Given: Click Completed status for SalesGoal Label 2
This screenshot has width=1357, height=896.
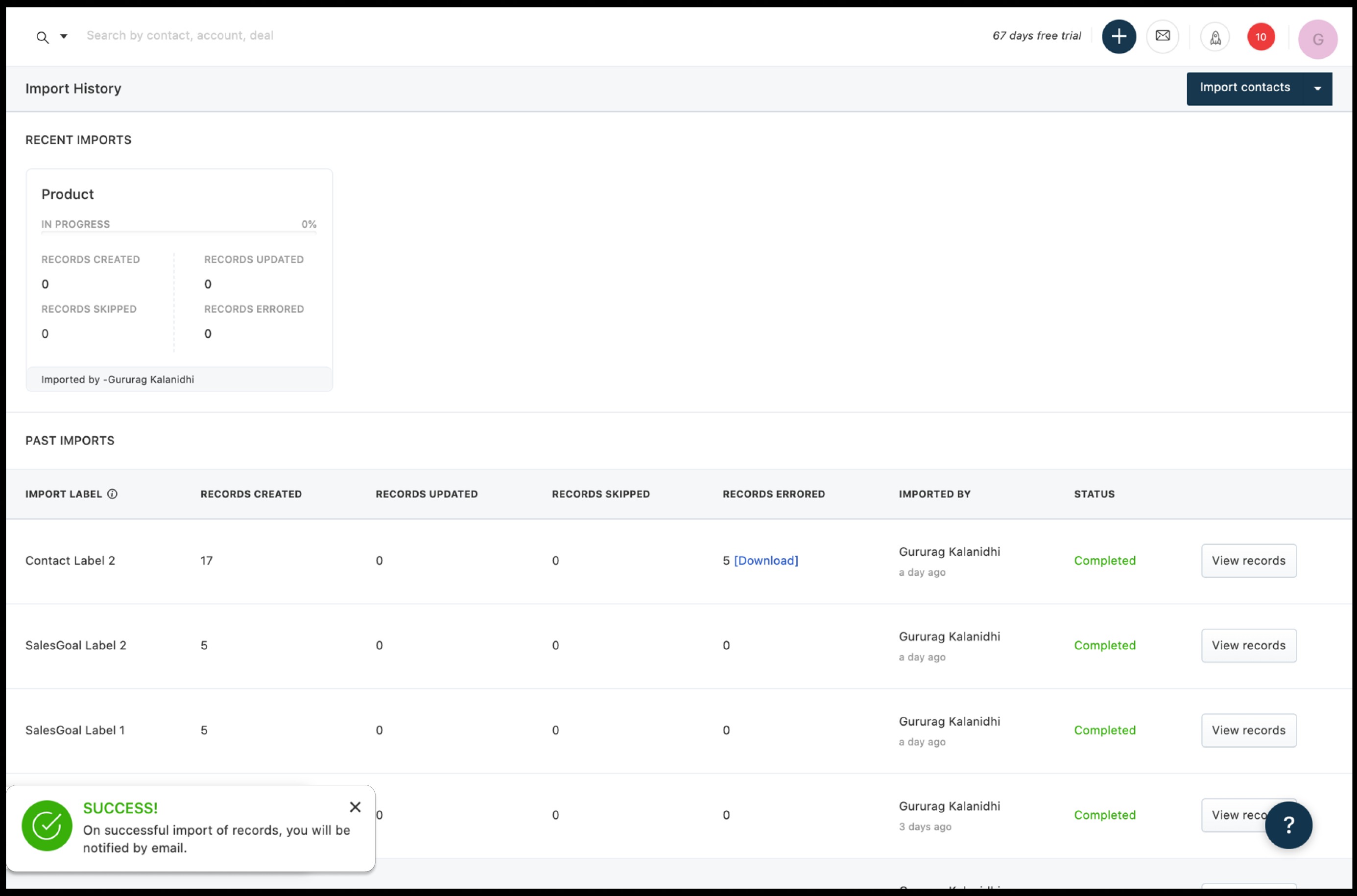Looking at the screenshot, I should click(1104, 645).
